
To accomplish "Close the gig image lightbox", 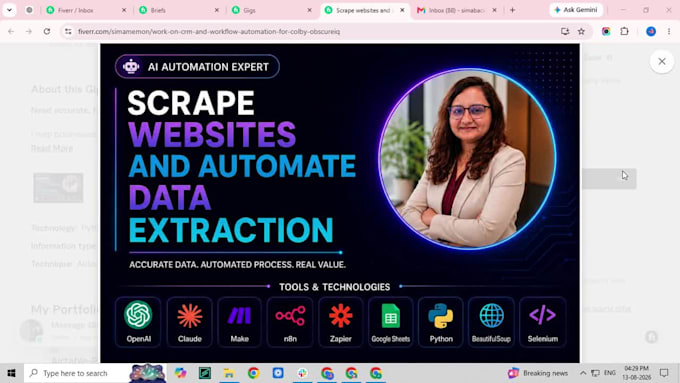I will pos(662,62).
